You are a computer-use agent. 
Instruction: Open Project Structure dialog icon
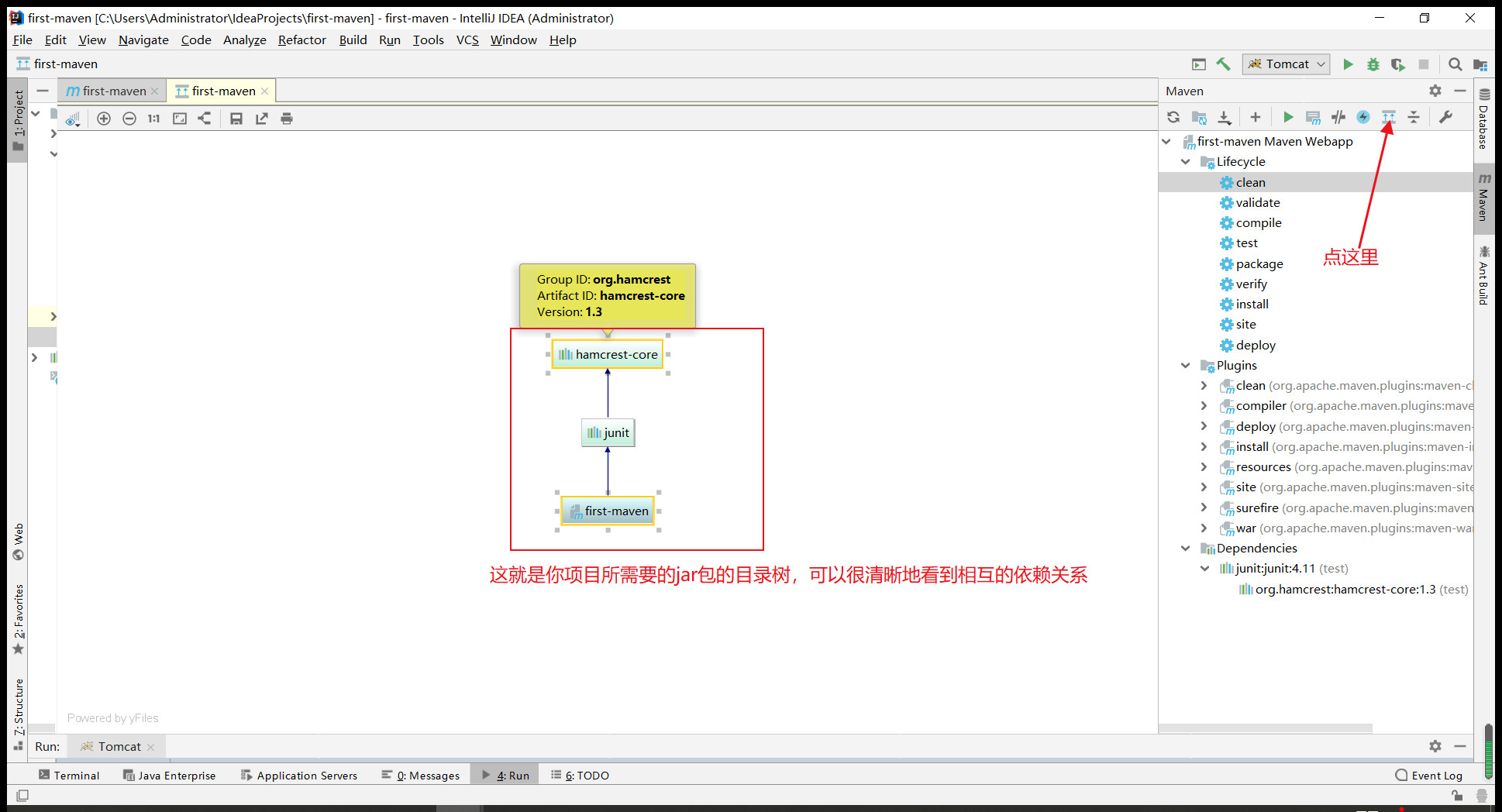pos(1480,64)
